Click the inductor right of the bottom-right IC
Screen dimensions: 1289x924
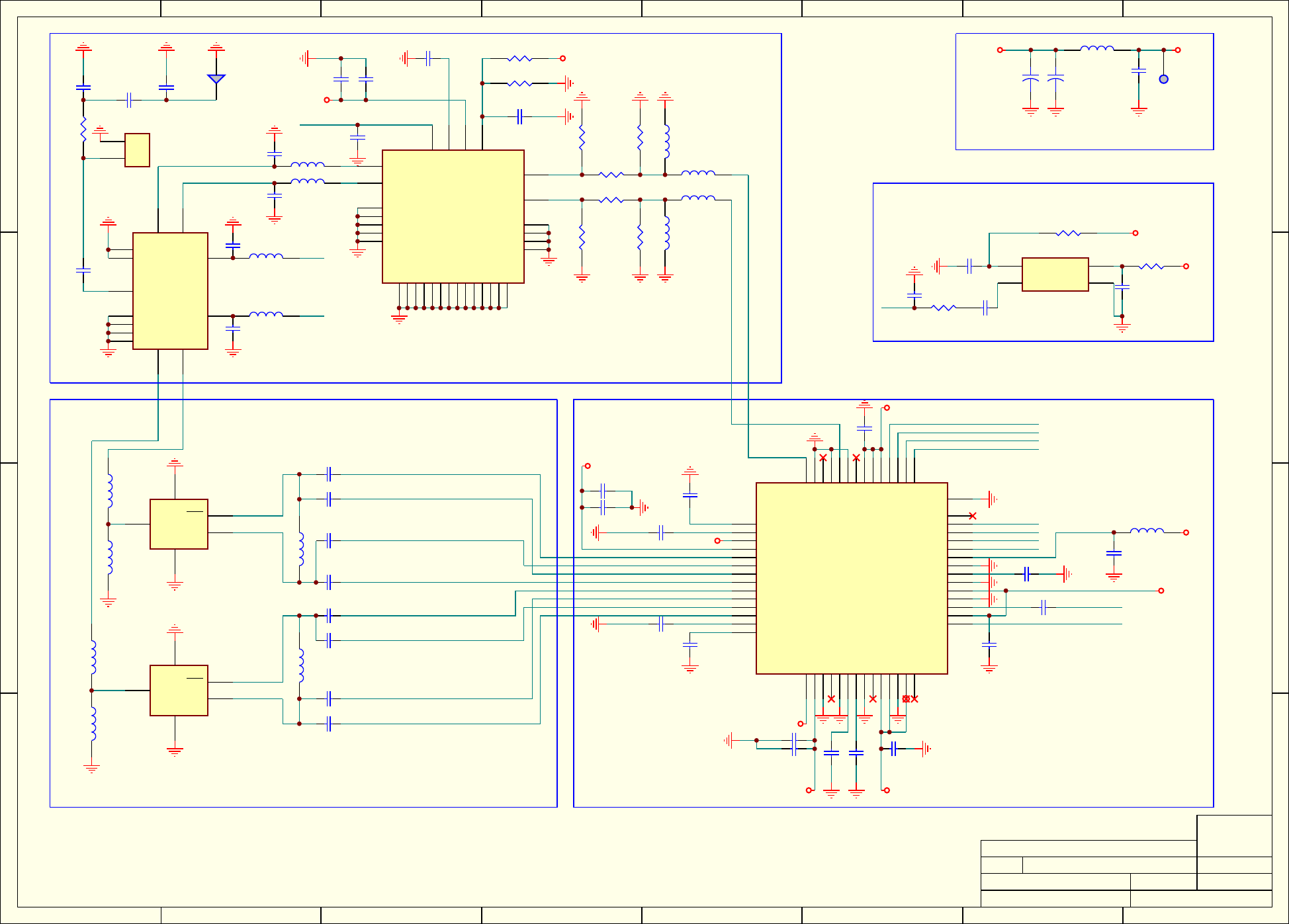pos(1147,530)
